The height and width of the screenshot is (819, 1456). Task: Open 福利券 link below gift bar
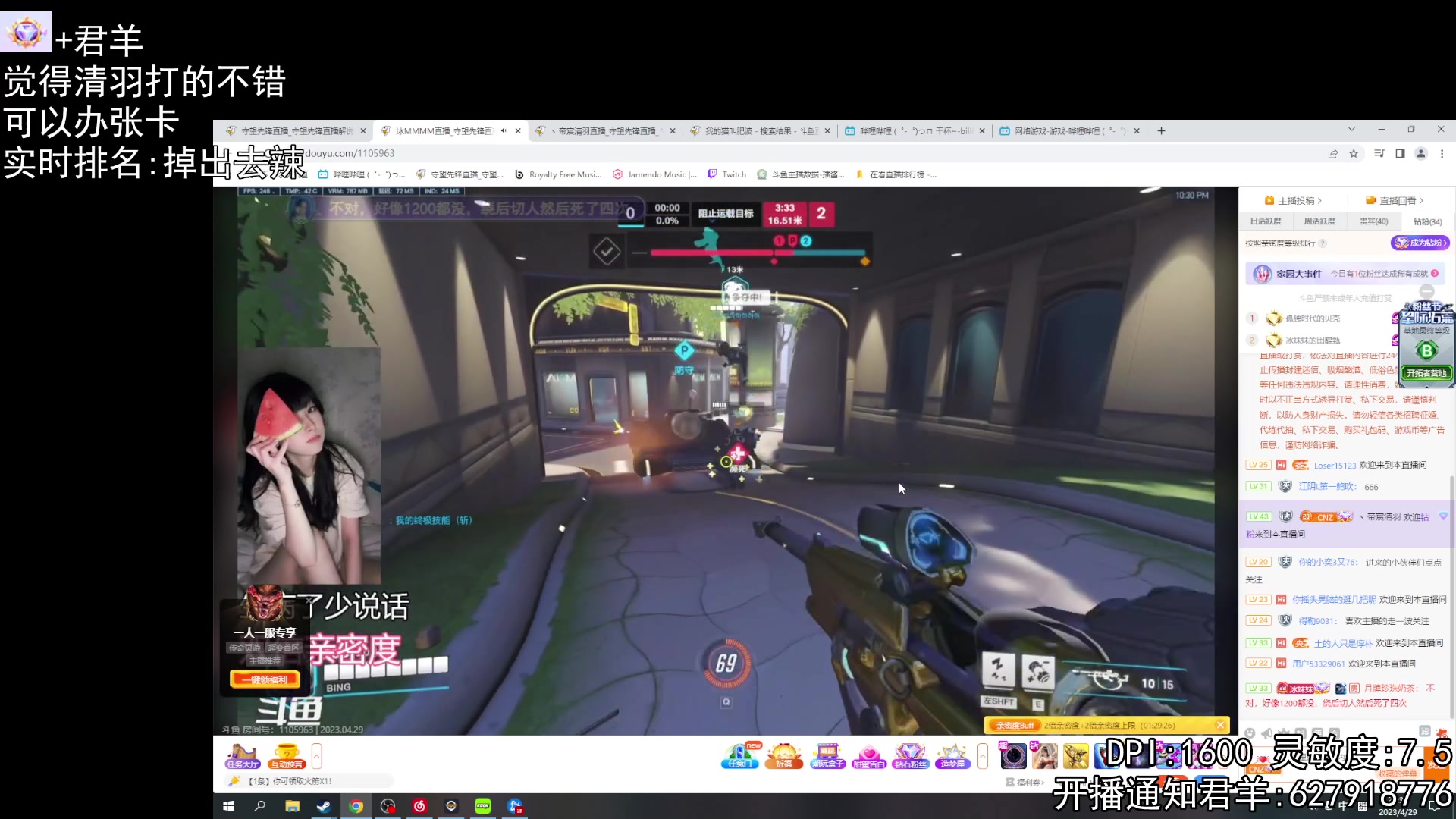pyautogui.click(x=1025, y=782)
